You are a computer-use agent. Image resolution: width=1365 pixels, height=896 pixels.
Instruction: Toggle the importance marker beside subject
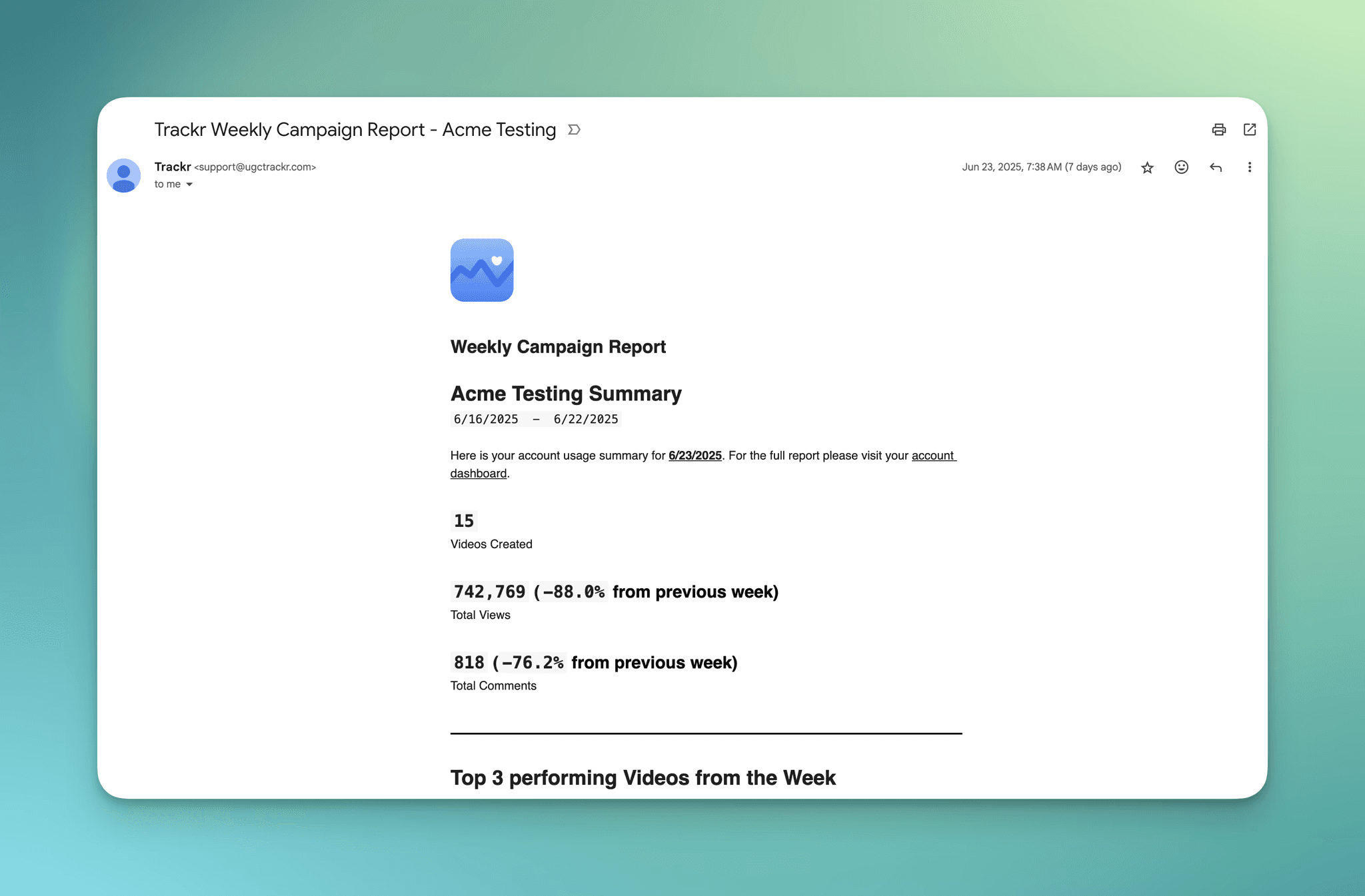[x=574, y=130]
